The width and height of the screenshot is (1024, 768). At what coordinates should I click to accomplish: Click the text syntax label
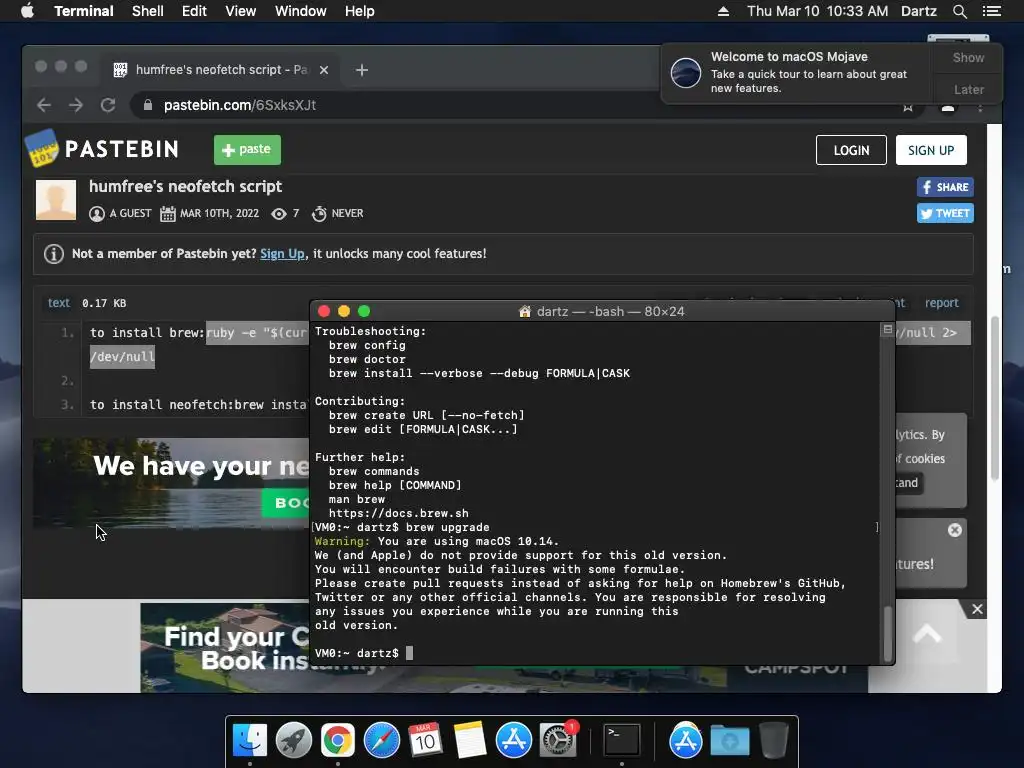pos(58,303)
